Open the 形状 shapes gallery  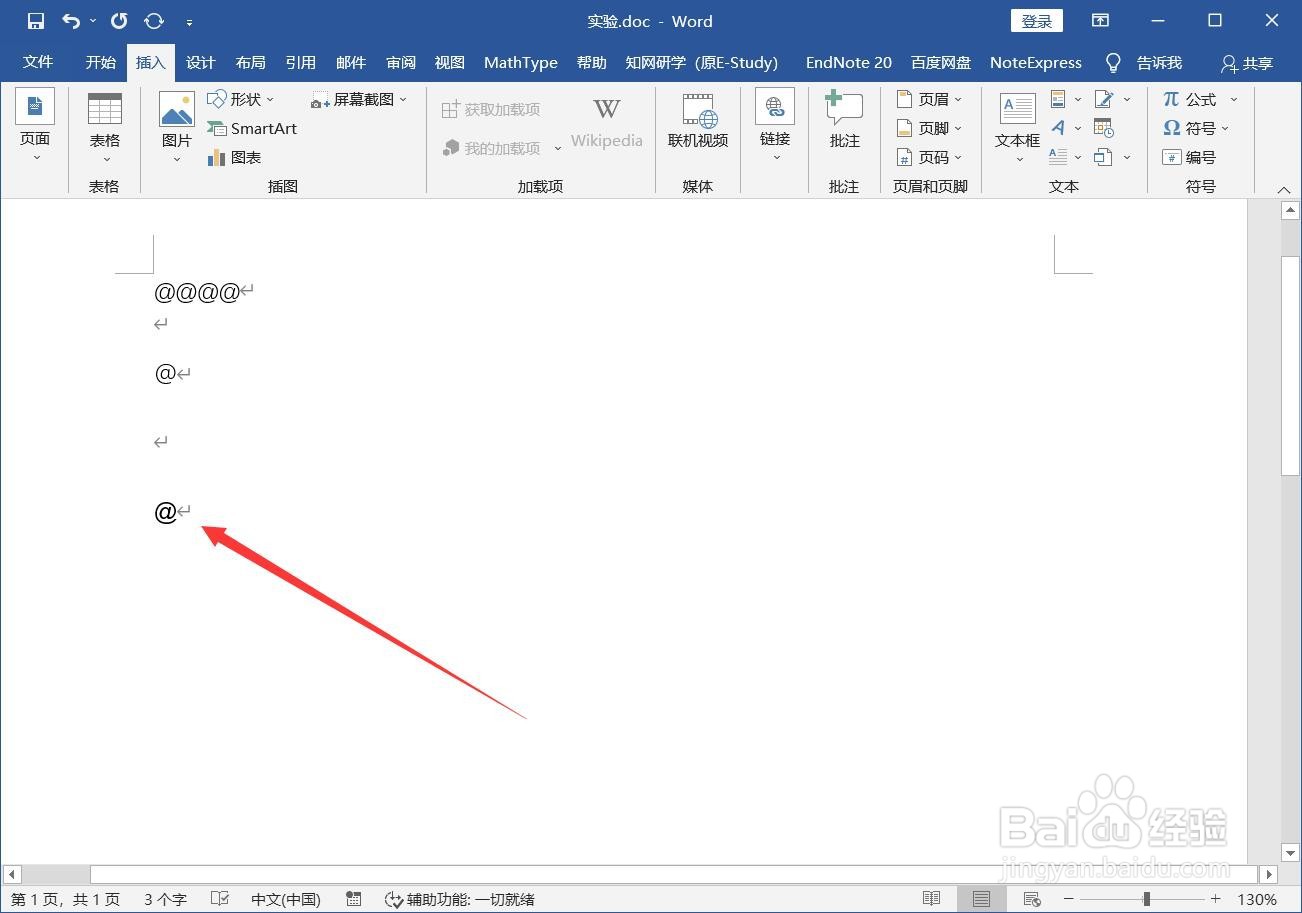241,99
